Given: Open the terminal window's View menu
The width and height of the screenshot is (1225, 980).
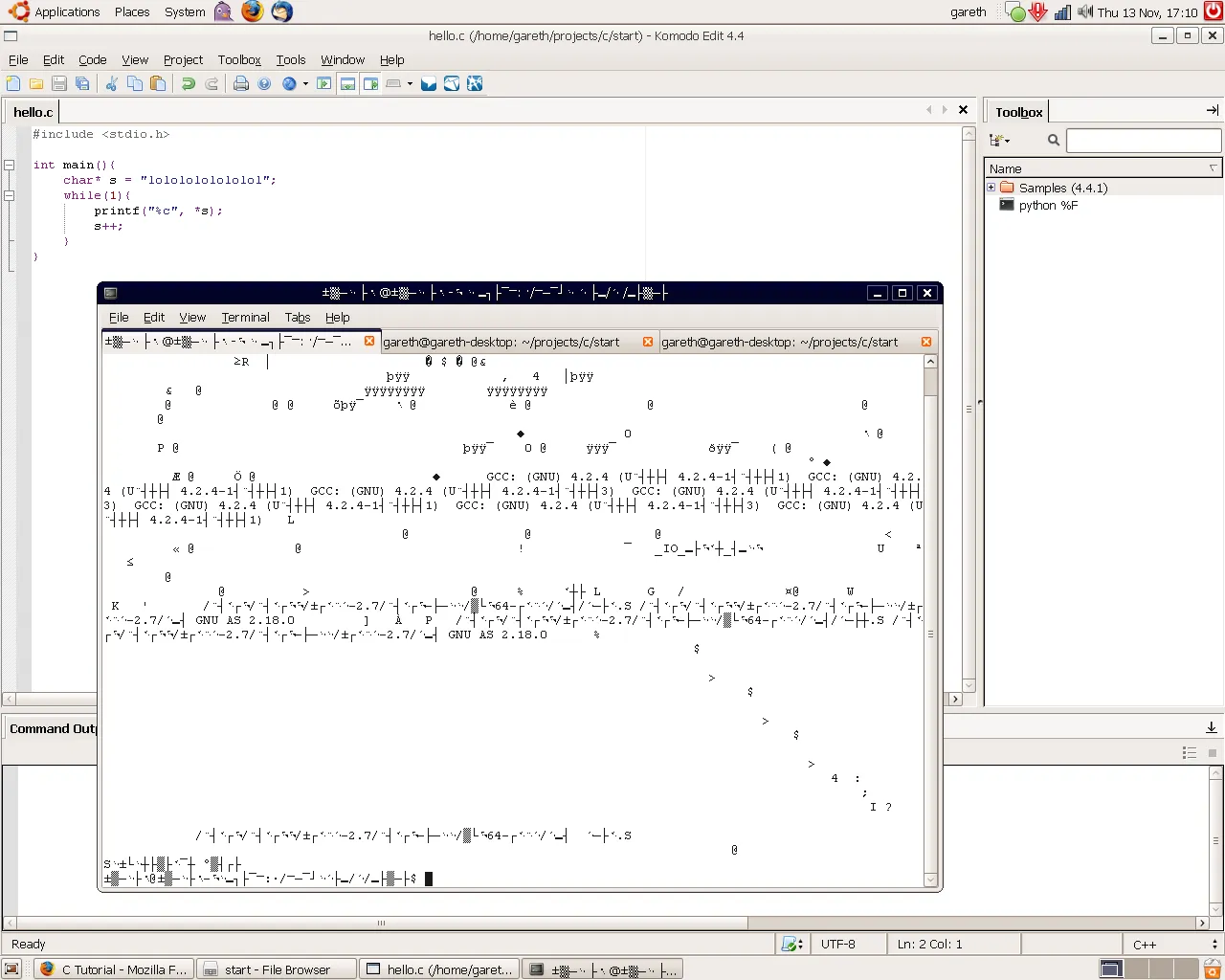Looking at the screenshot, I should (192, 317).
